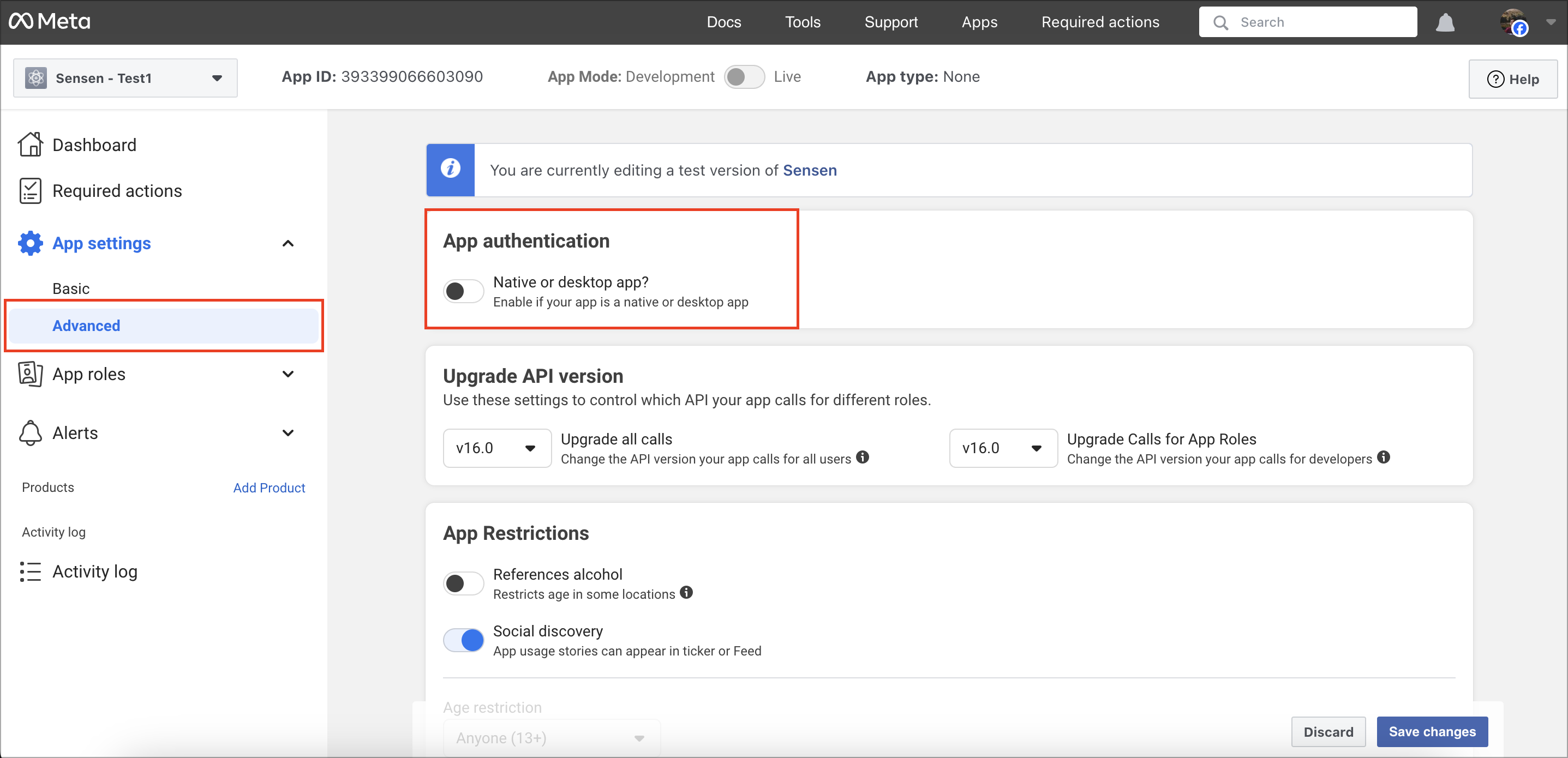Click the Dashboard house icon
This screenshot has width=1568, height=758.
coord(31,145)
